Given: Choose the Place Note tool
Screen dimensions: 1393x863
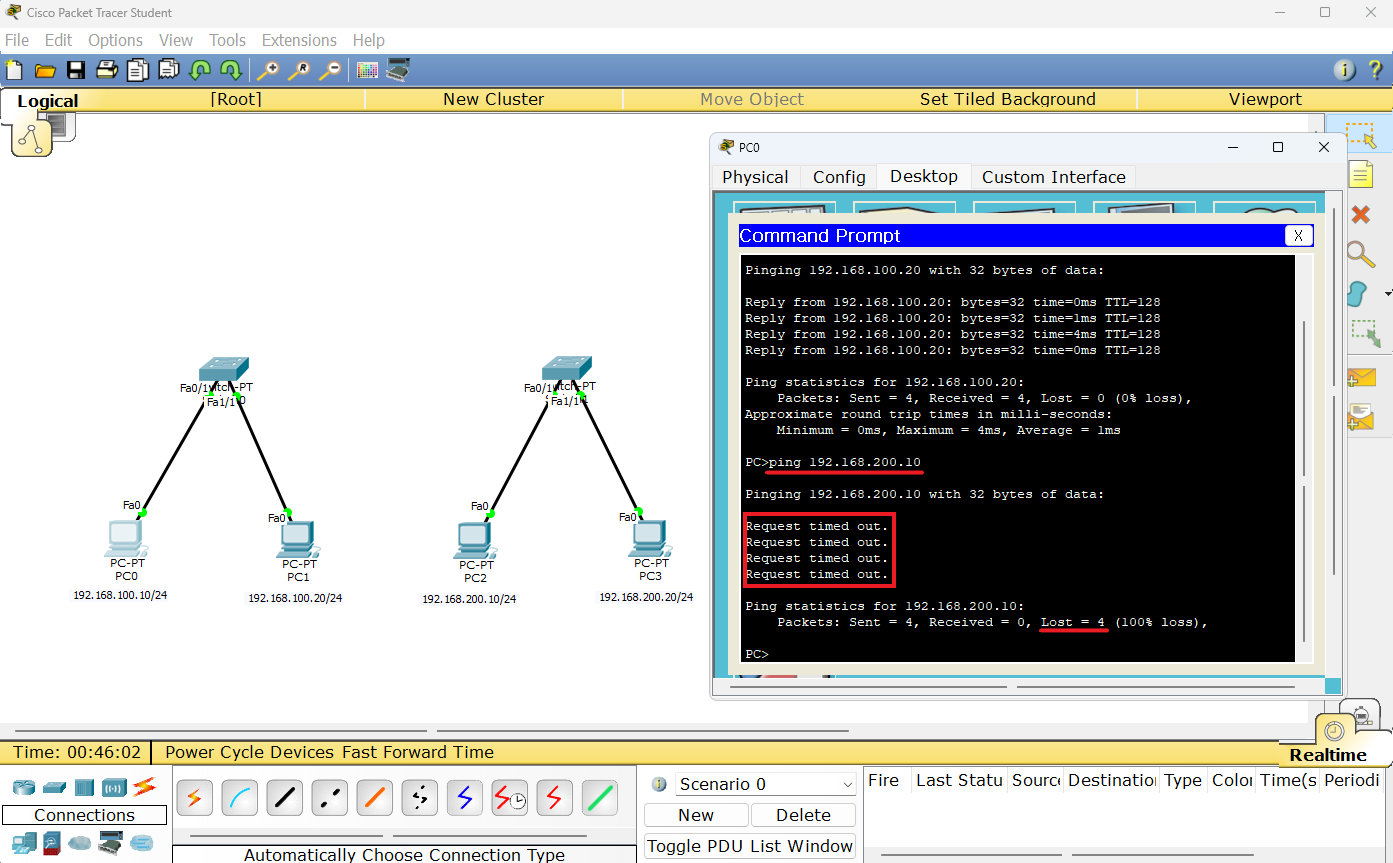Looking at the screenshot, I should (x=1360, y=174).
